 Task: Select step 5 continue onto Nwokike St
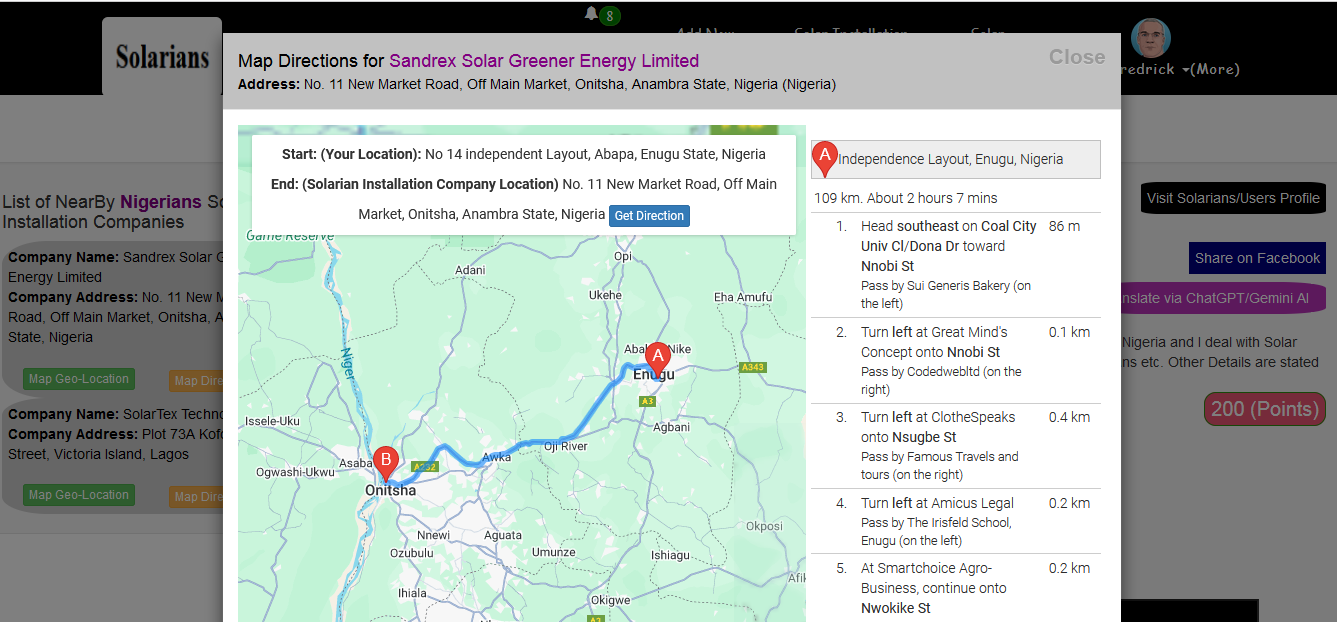tap(956, 588)
